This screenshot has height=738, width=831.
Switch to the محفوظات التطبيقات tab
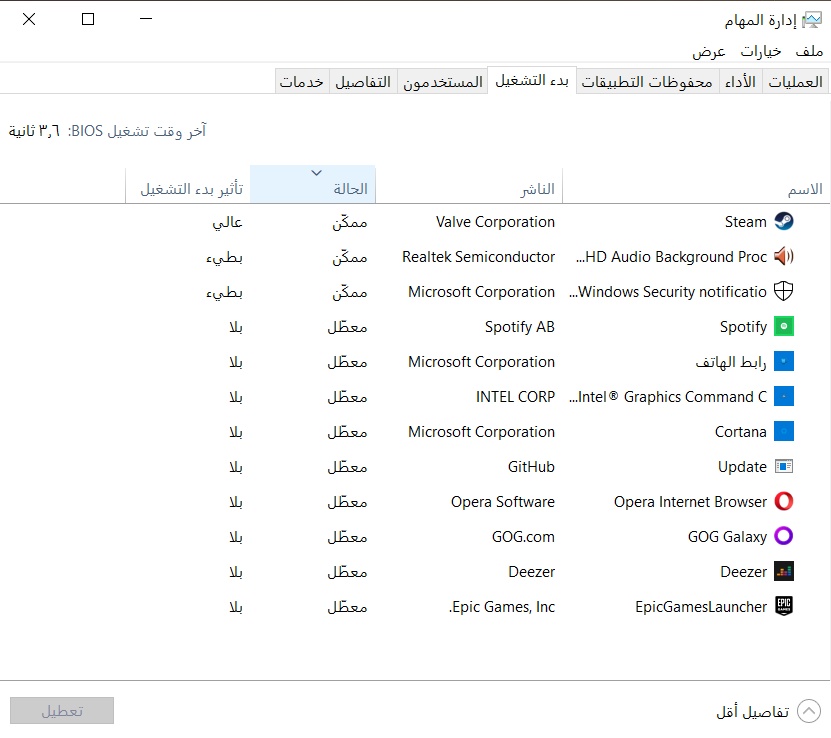coord(647,82)
